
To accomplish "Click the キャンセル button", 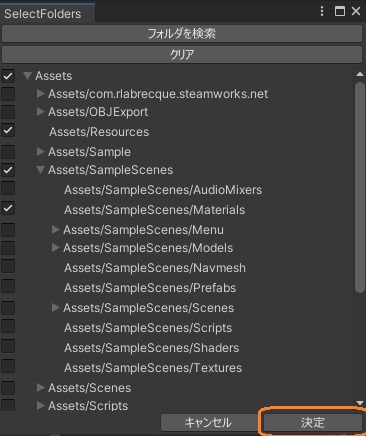I will click(x=208, y=422).
